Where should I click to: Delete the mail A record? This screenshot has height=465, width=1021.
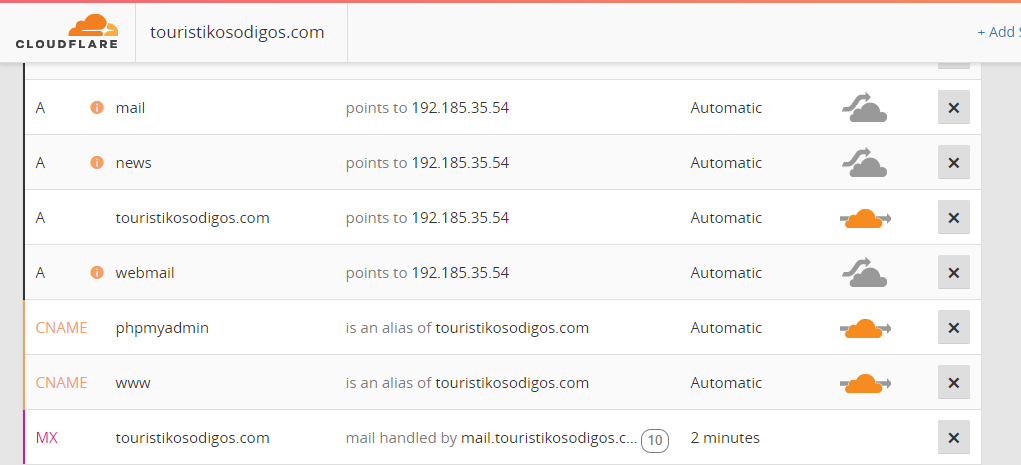954,107
